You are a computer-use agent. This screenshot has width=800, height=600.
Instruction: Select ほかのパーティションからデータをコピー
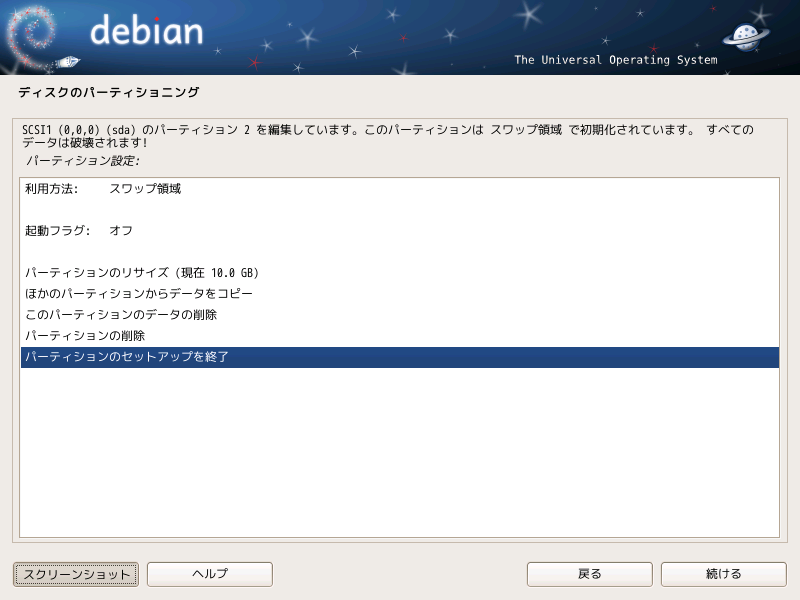[399, 293]
